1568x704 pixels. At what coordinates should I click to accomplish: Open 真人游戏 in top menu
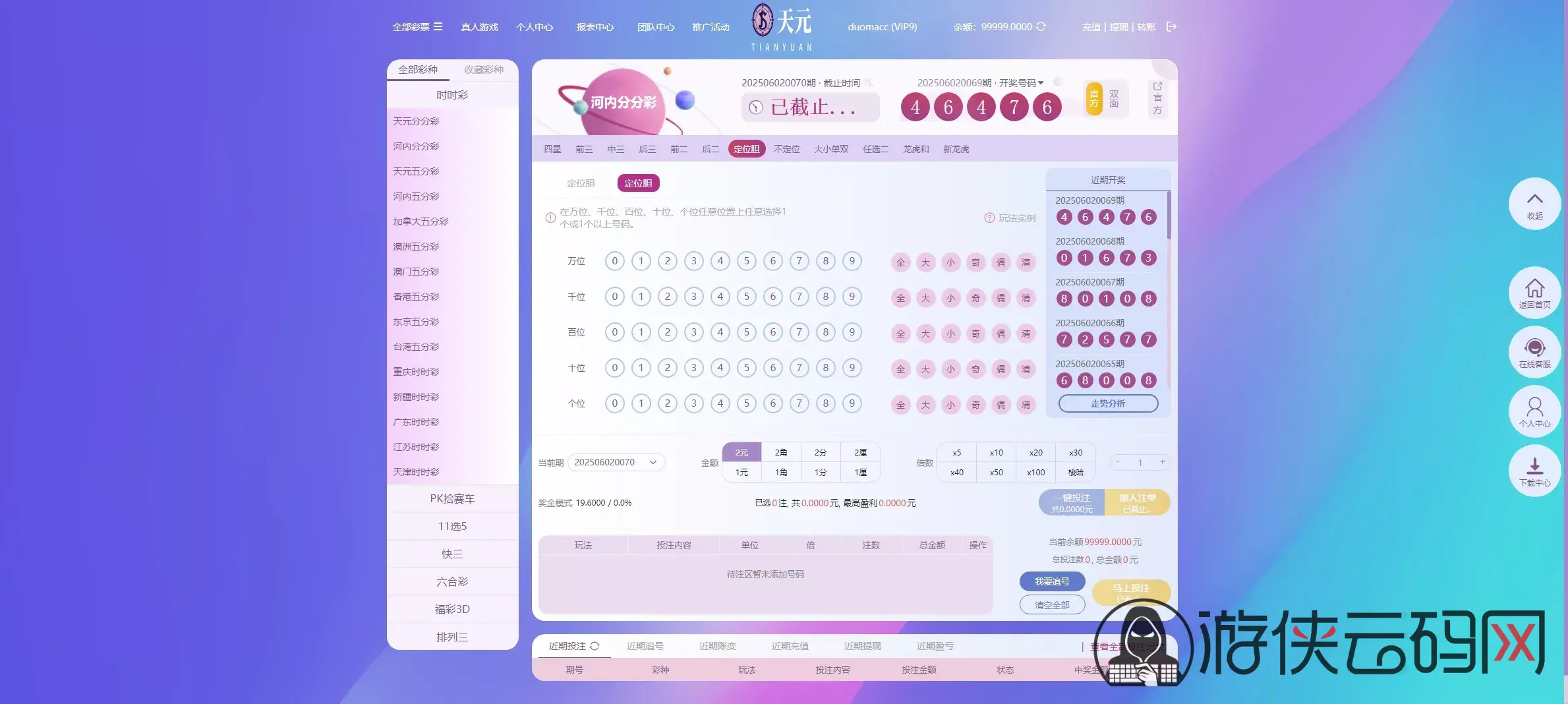480,27
